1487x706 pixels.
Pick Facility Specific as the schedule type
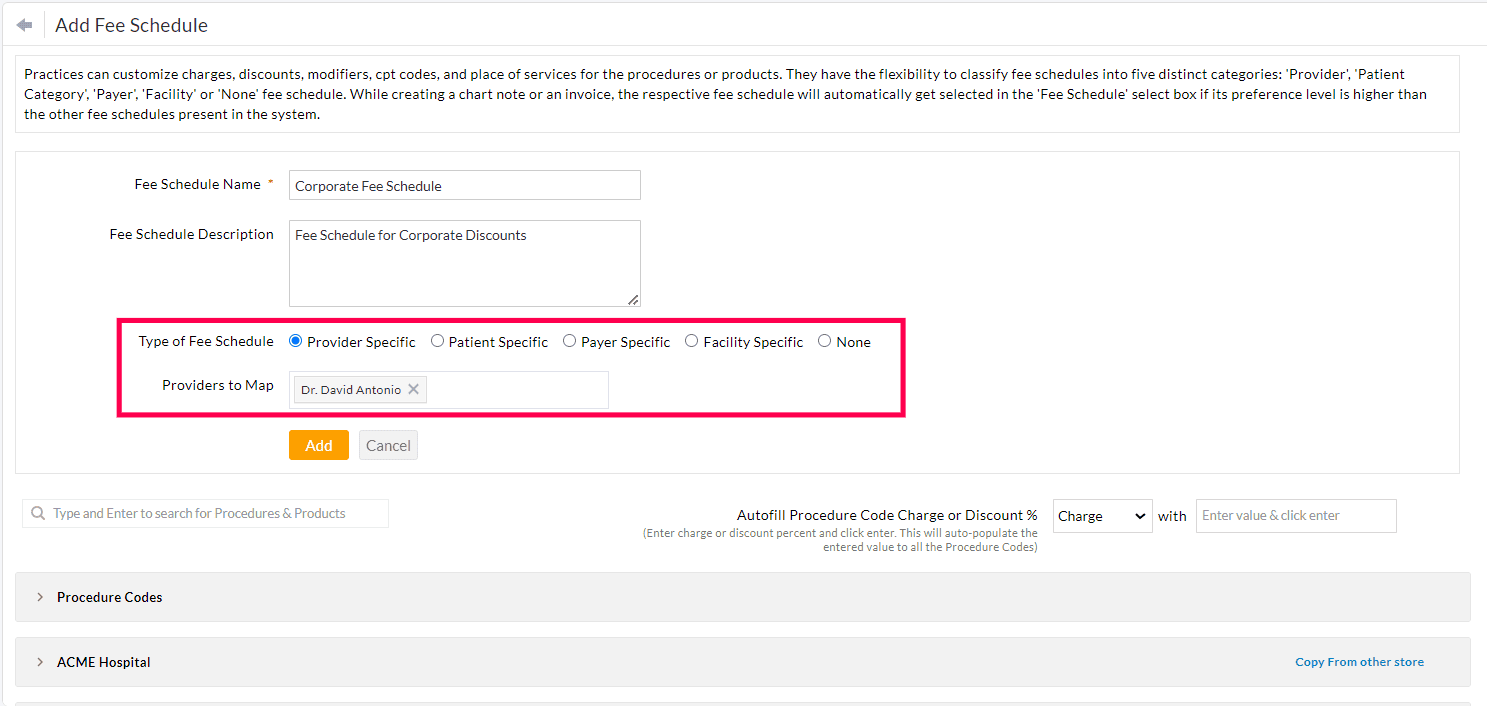point(691,340)
